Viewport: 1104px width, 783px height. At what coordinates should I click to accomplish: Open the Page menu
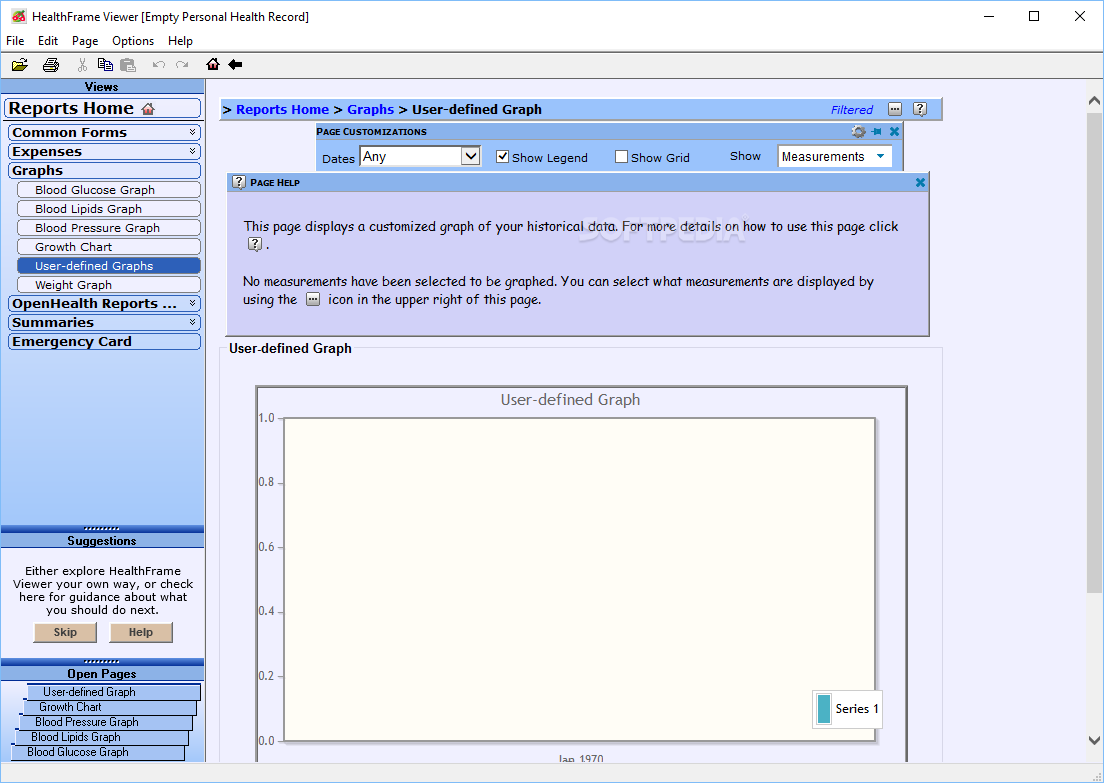[85, 41]
